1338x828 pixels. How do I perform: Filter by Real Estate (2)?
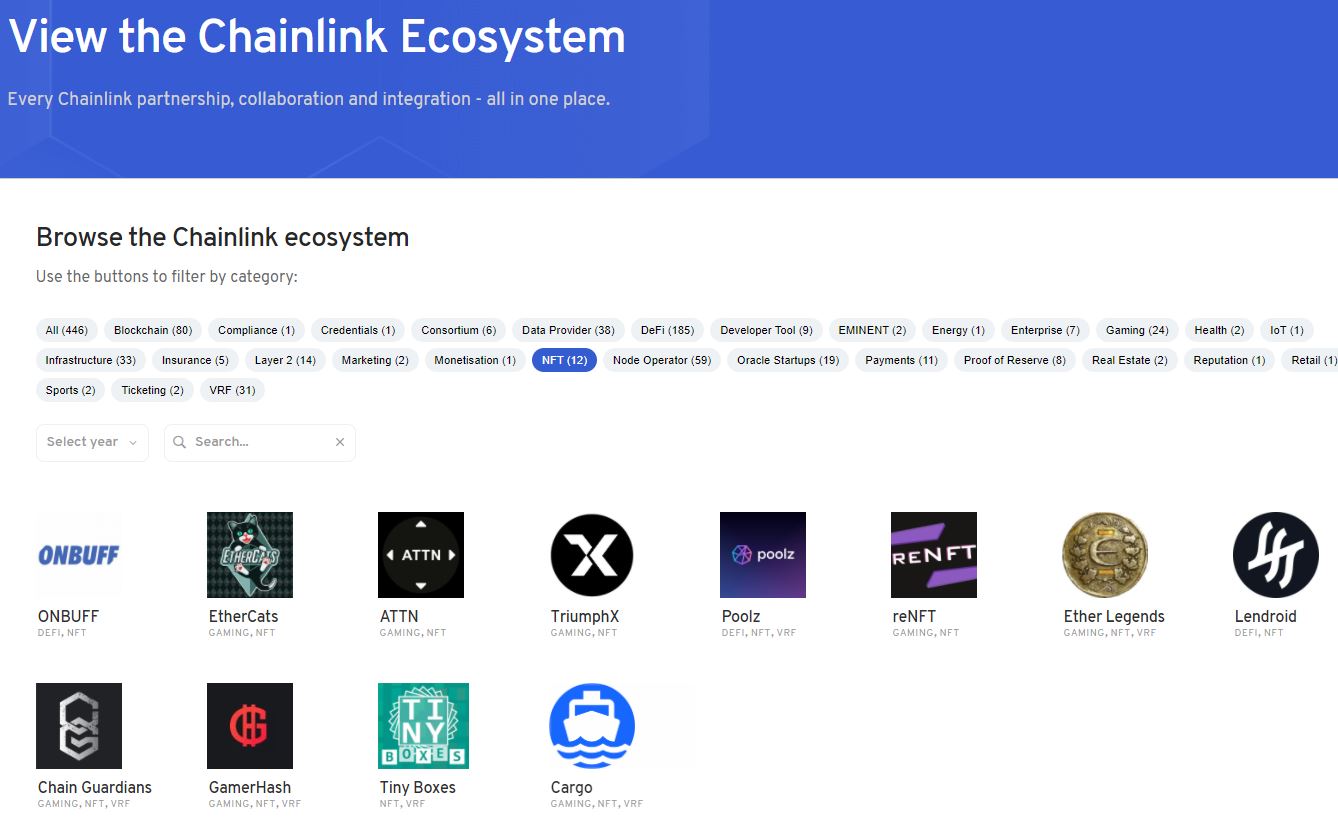[x=1130, y=360]
